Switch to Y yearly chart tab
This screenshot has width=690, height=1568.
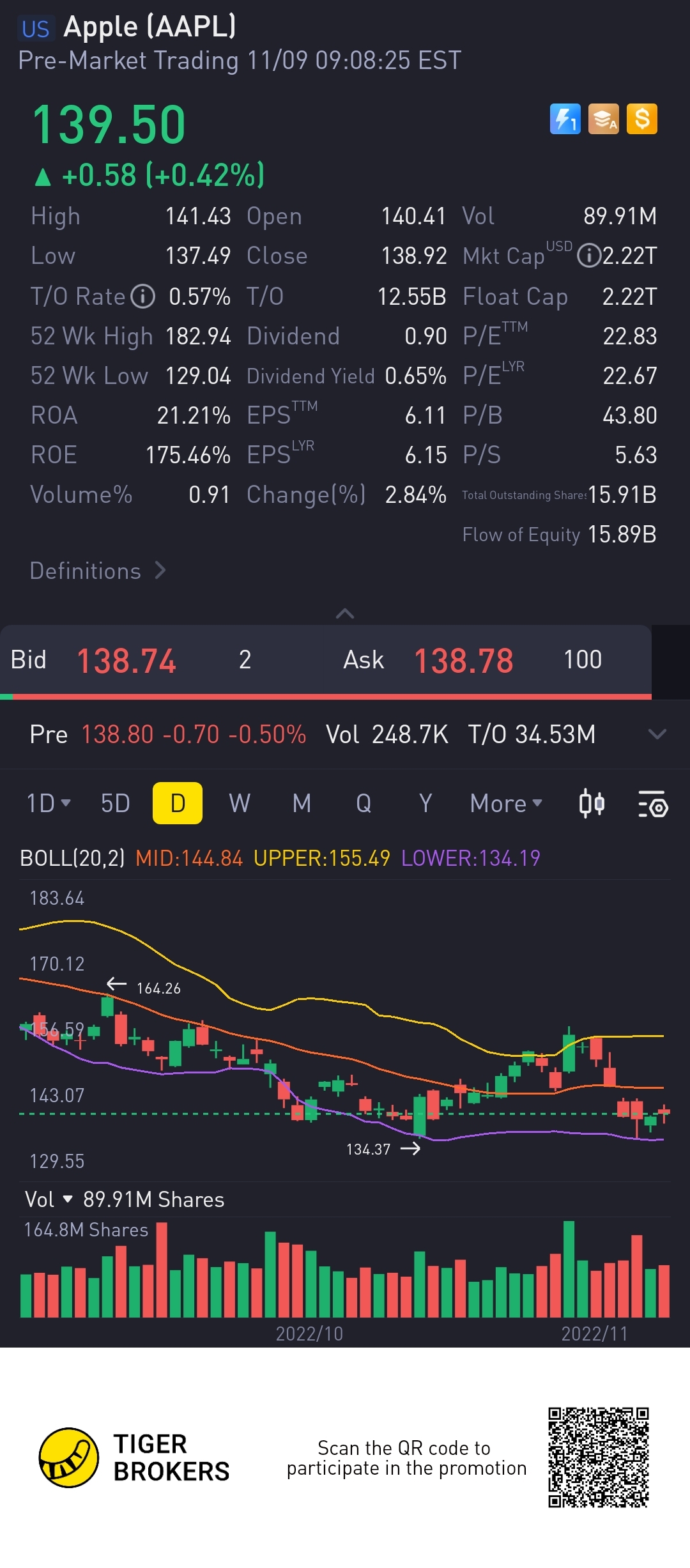[x=425, y=803]
